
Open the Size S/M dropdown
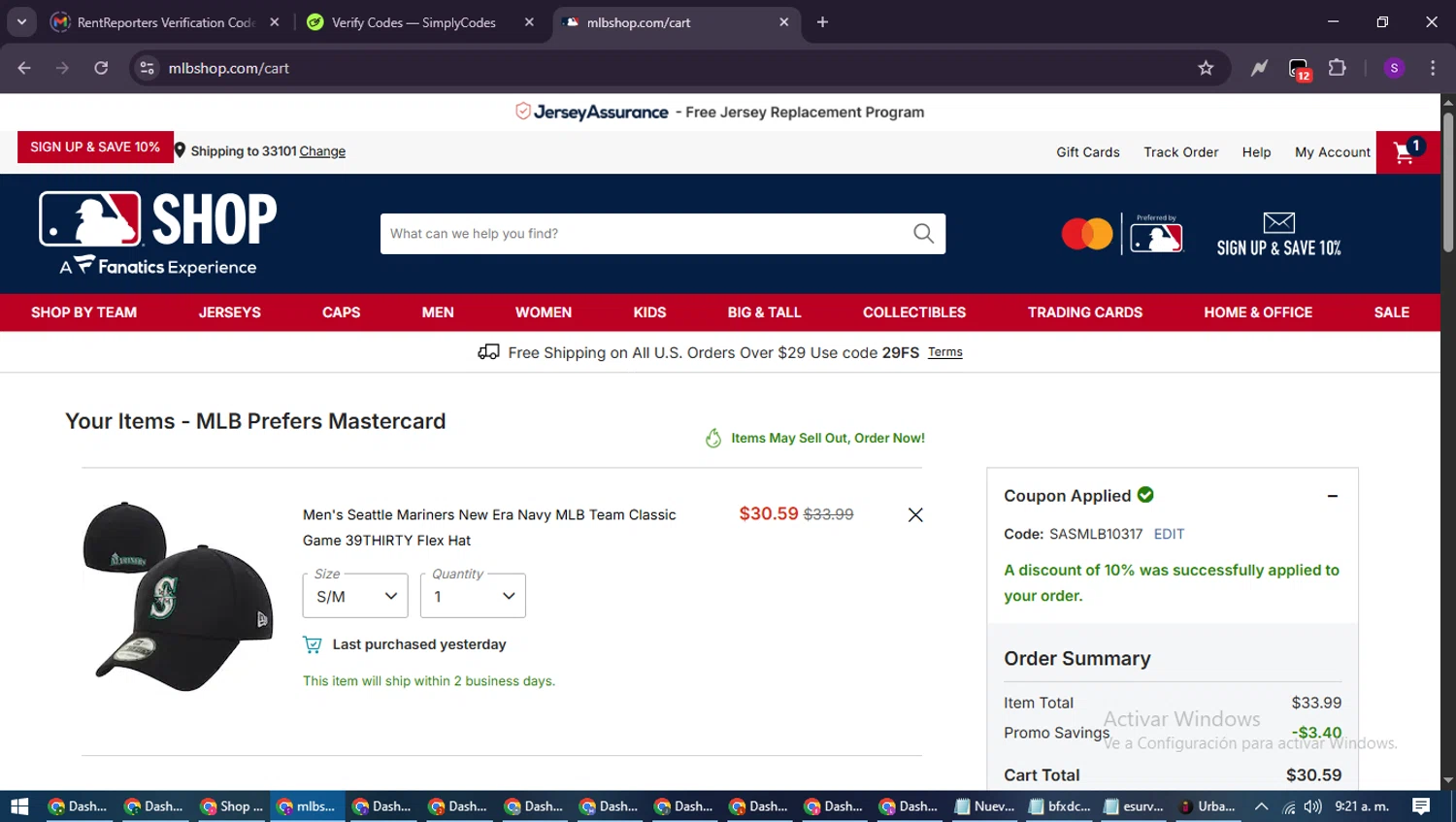(x=355, y=596)
